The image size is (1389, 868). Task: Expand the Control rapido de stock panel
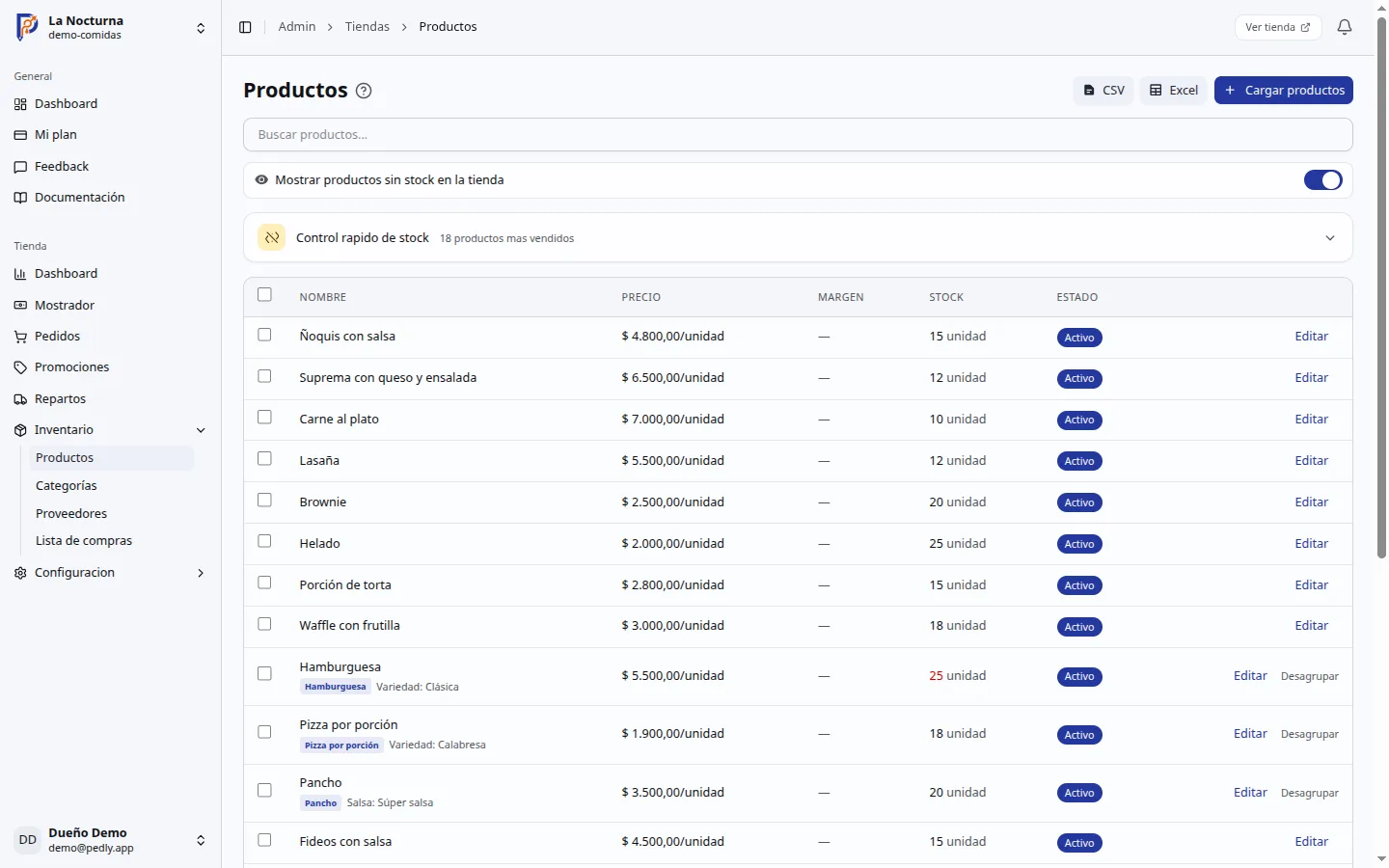(x=1330, y=238)
